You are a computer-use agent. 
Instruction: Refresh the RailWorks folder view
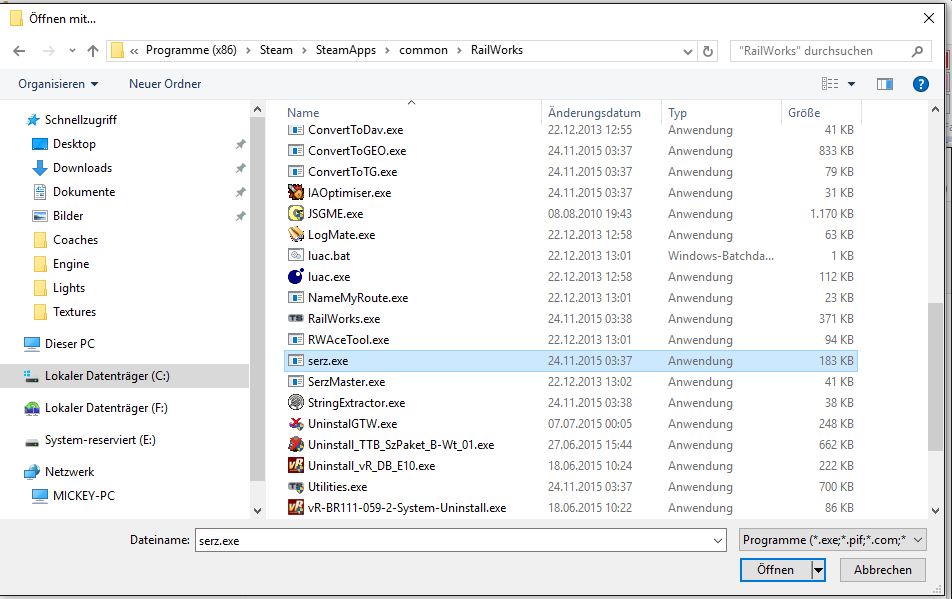[x=708, y=51]
